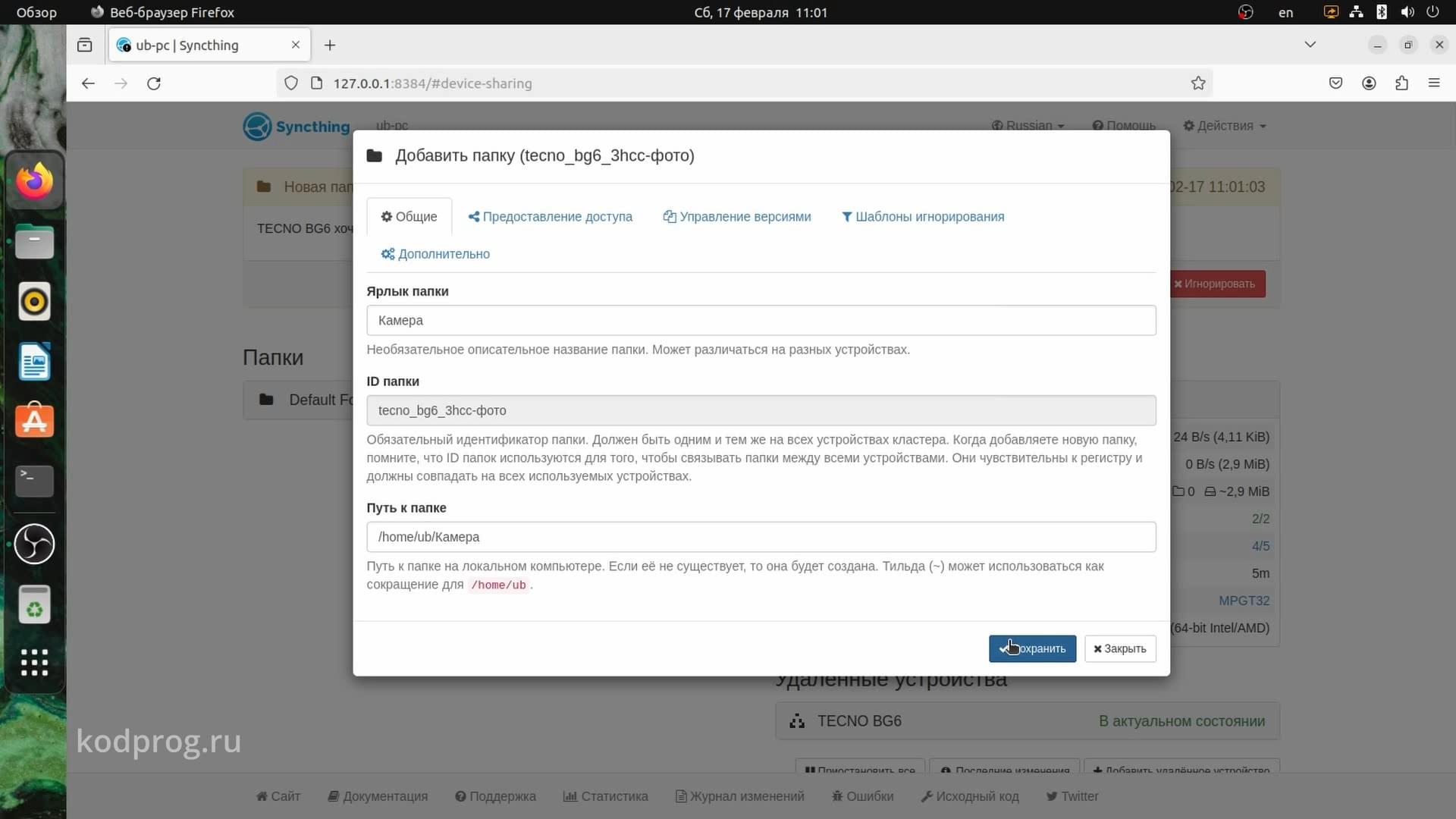The image size is (1456, 819).
Task: Open Terminal from the dock
Action: coord(34,481)
